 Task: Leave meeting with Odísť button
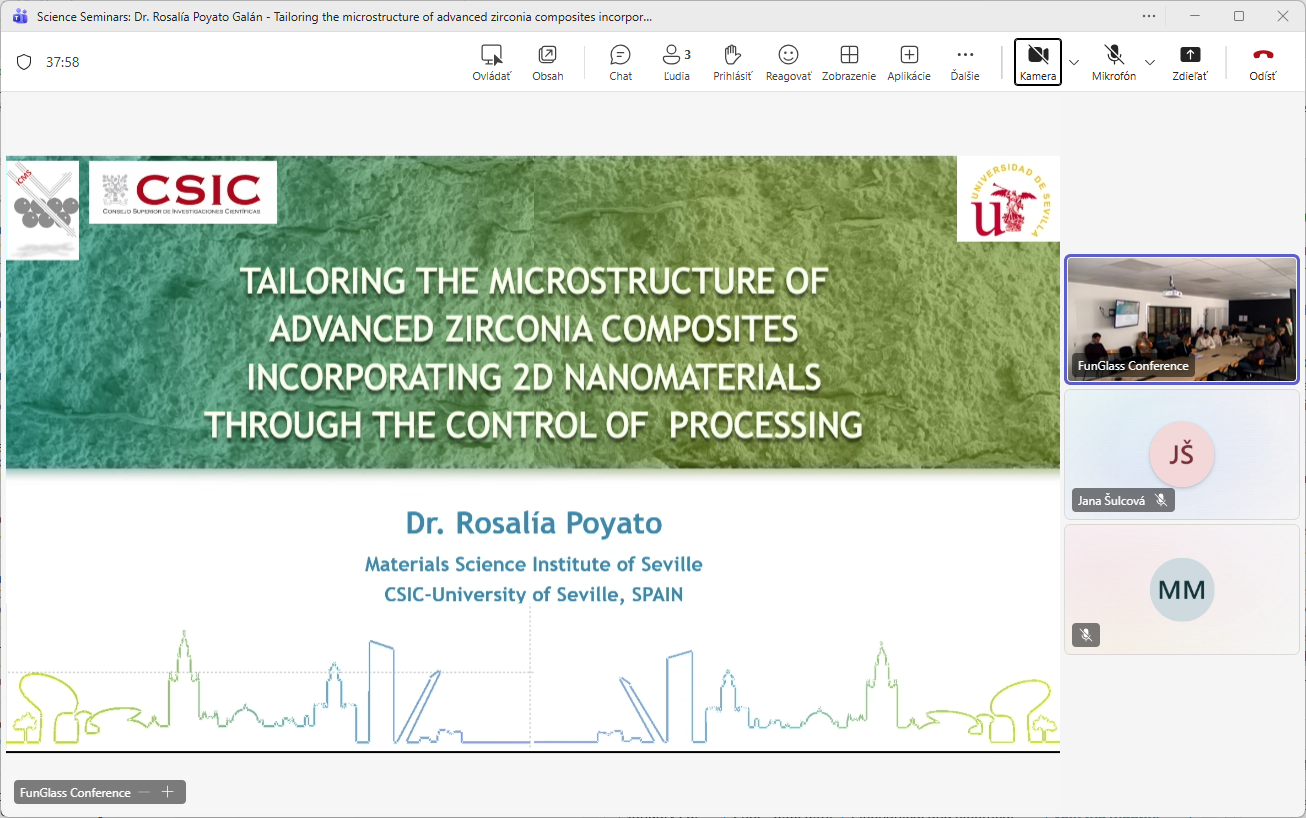(x=1262, y=62)
